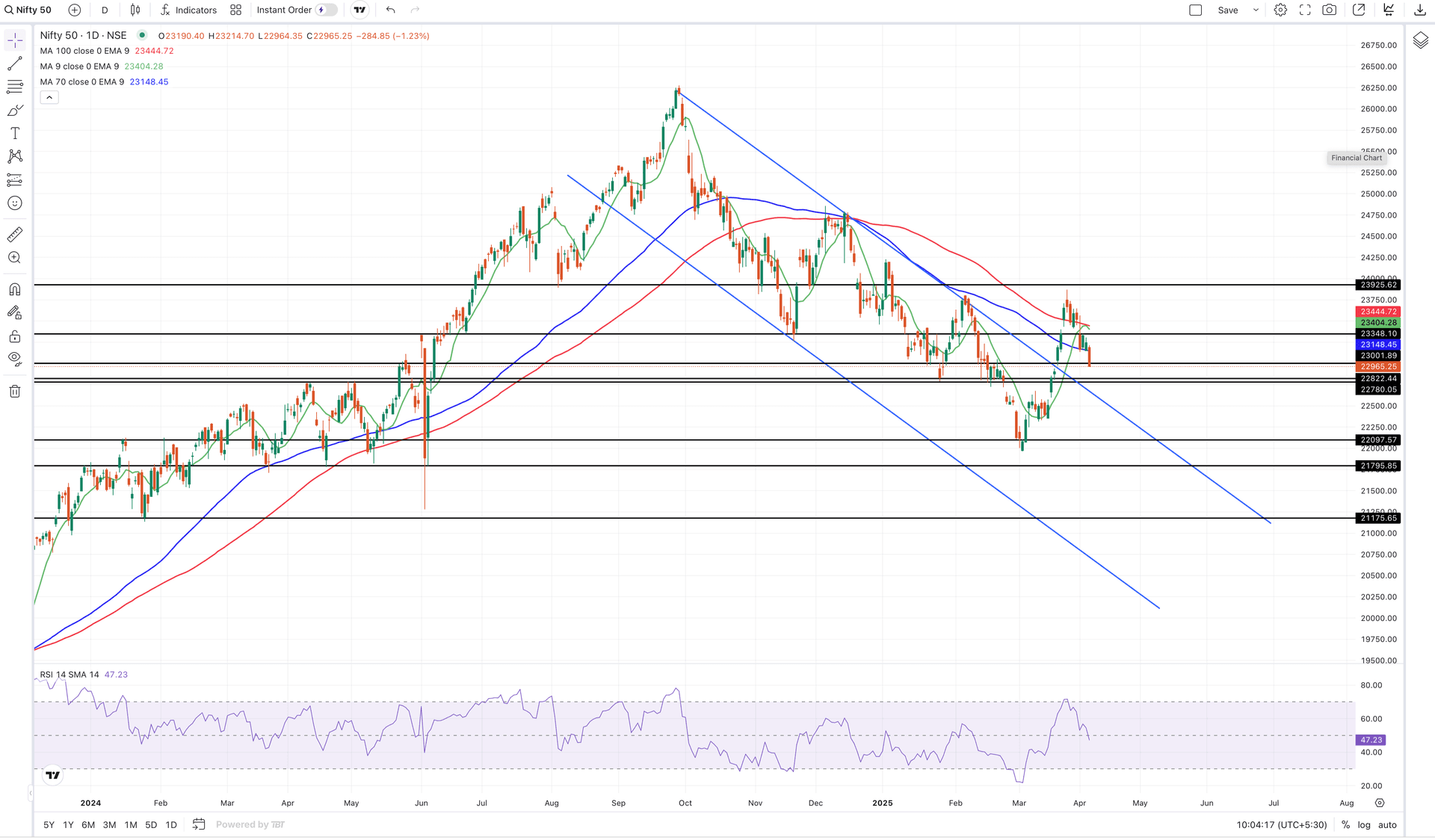
Task: Click the 22097.57 horizontal line price label
Action: click(1378, 440)
